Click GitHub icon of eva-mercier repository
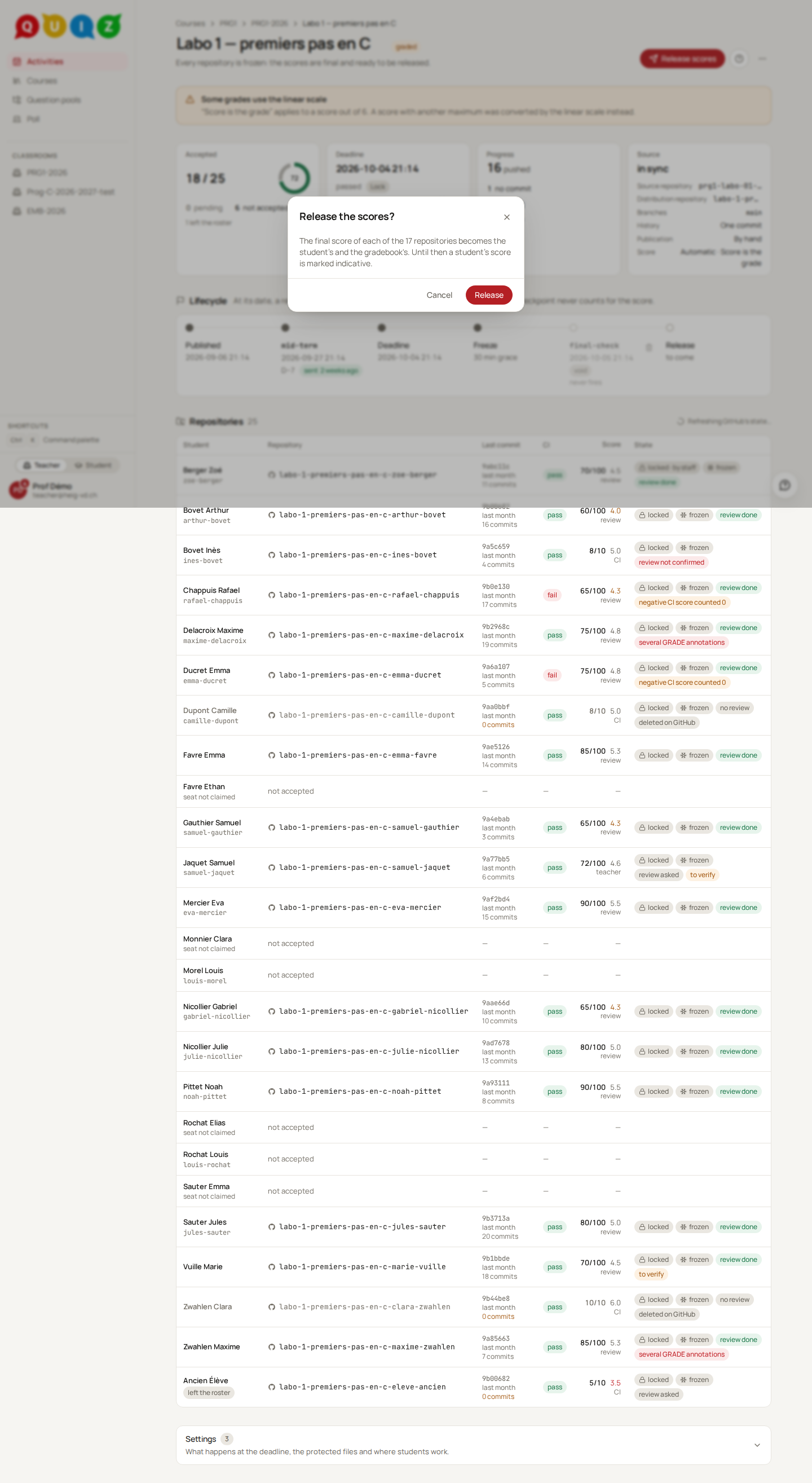812x1483 pixels. pyautogui.click(x=272, y=907)
